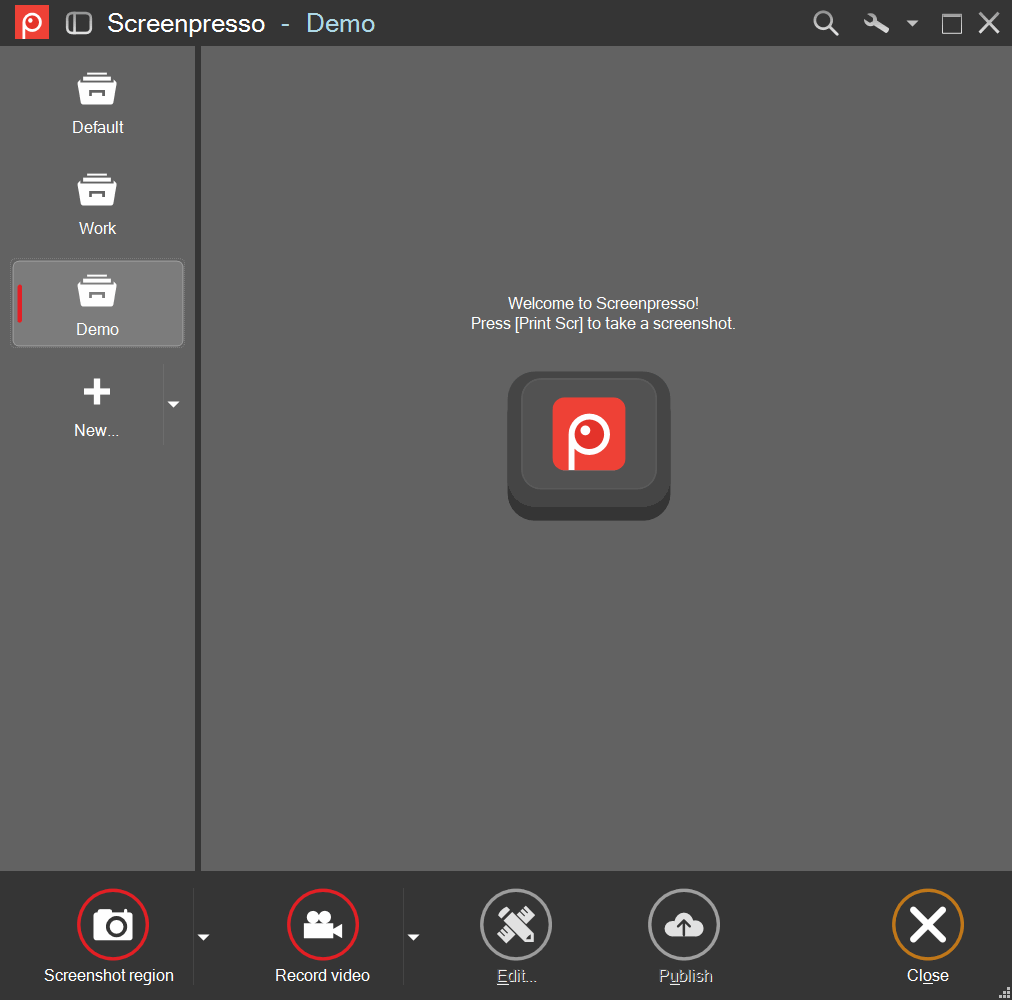
Task: Select the Demo workspace item
Action: (97, 303)
